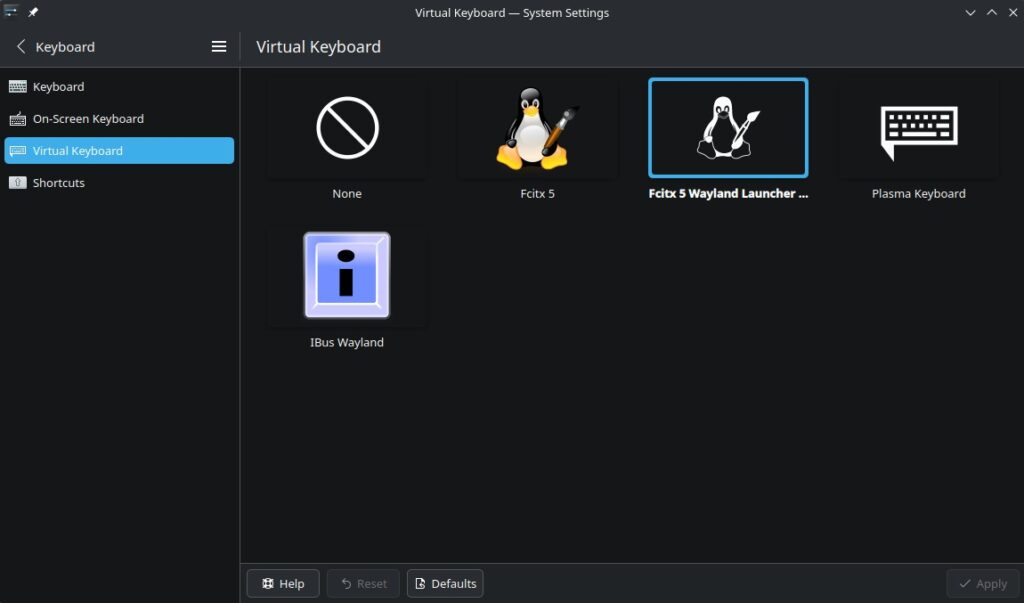Click the pin icon in title bar
This screenshot has height=603, width=1024.
(33, 13)
